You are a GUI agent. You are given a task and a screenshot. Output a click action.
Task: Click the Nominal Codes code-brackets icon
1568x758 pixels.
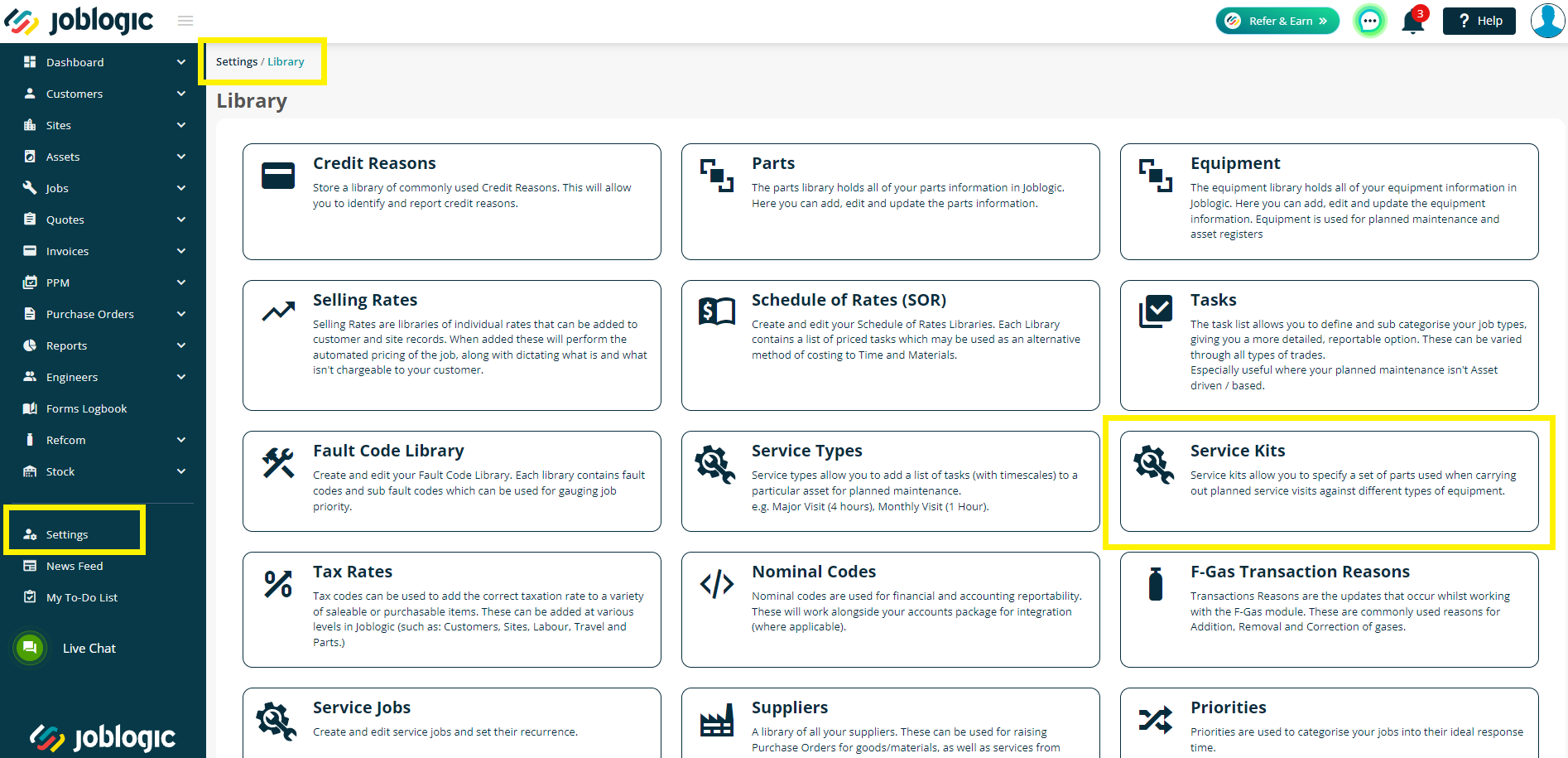click(x=717, y=584)
